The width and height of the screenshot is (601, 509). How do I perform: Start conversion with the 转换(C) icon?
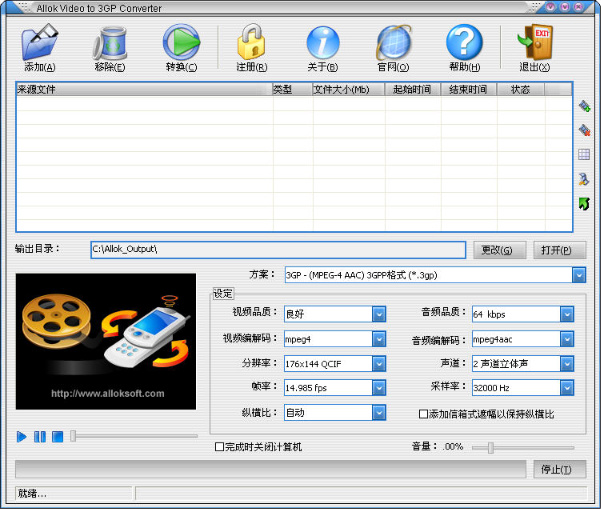(x=181, y=42)
